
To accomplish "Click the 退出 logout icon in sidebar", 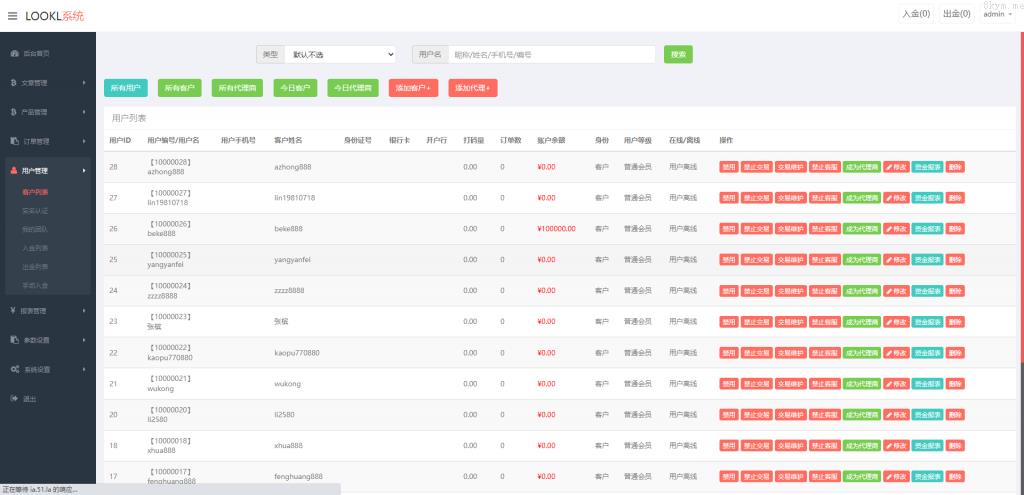I will pyautogui.click(x=14, y=399).
